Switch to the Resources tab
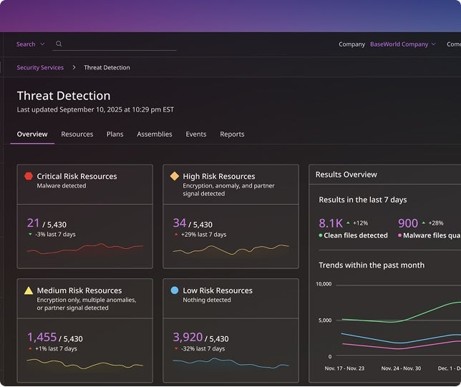 77,134
